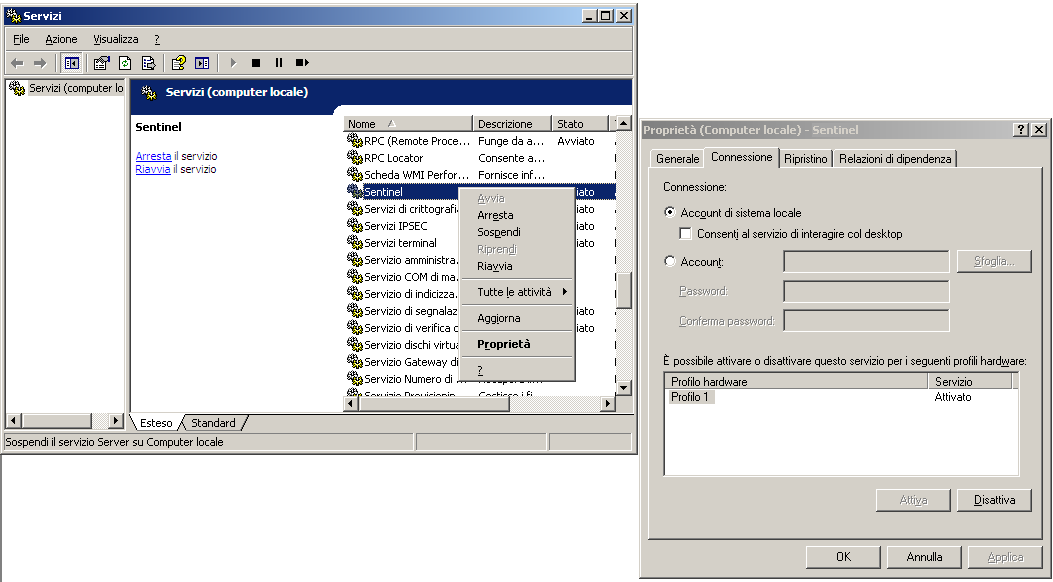Click the services list scroll-down arrow

click(623, 387)
